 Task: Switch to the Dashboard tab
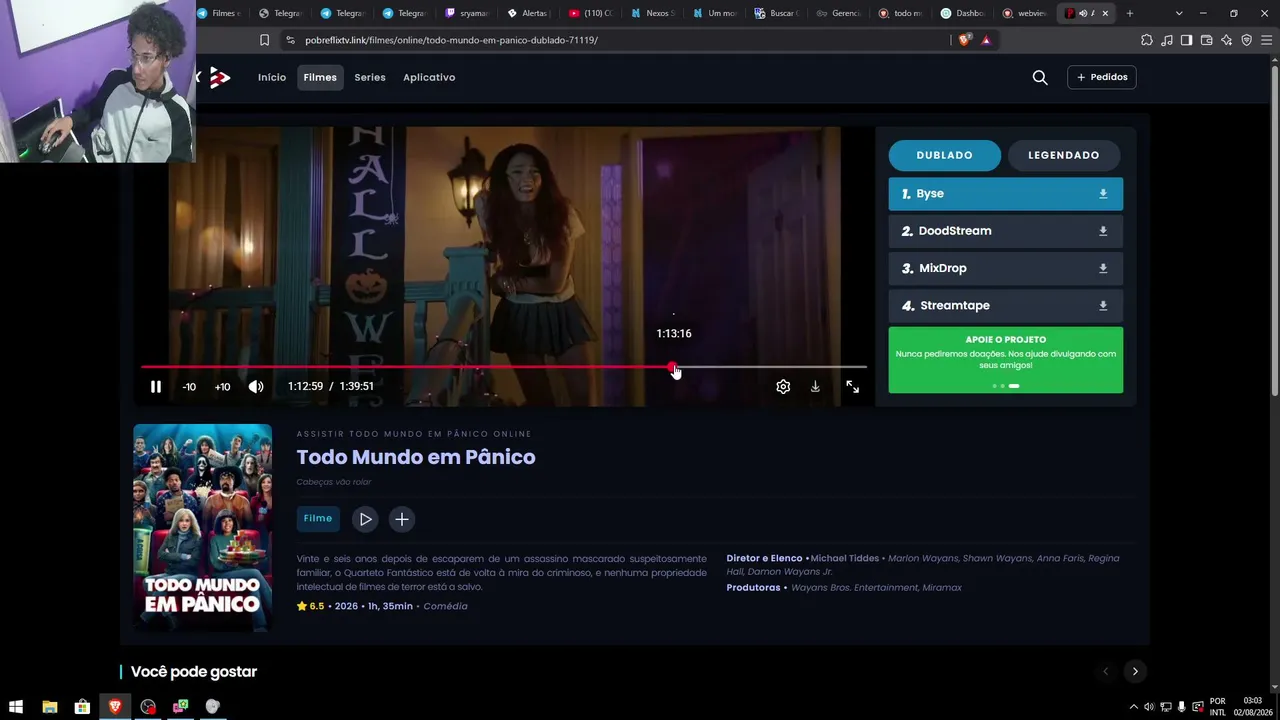[x=965, y=13]
